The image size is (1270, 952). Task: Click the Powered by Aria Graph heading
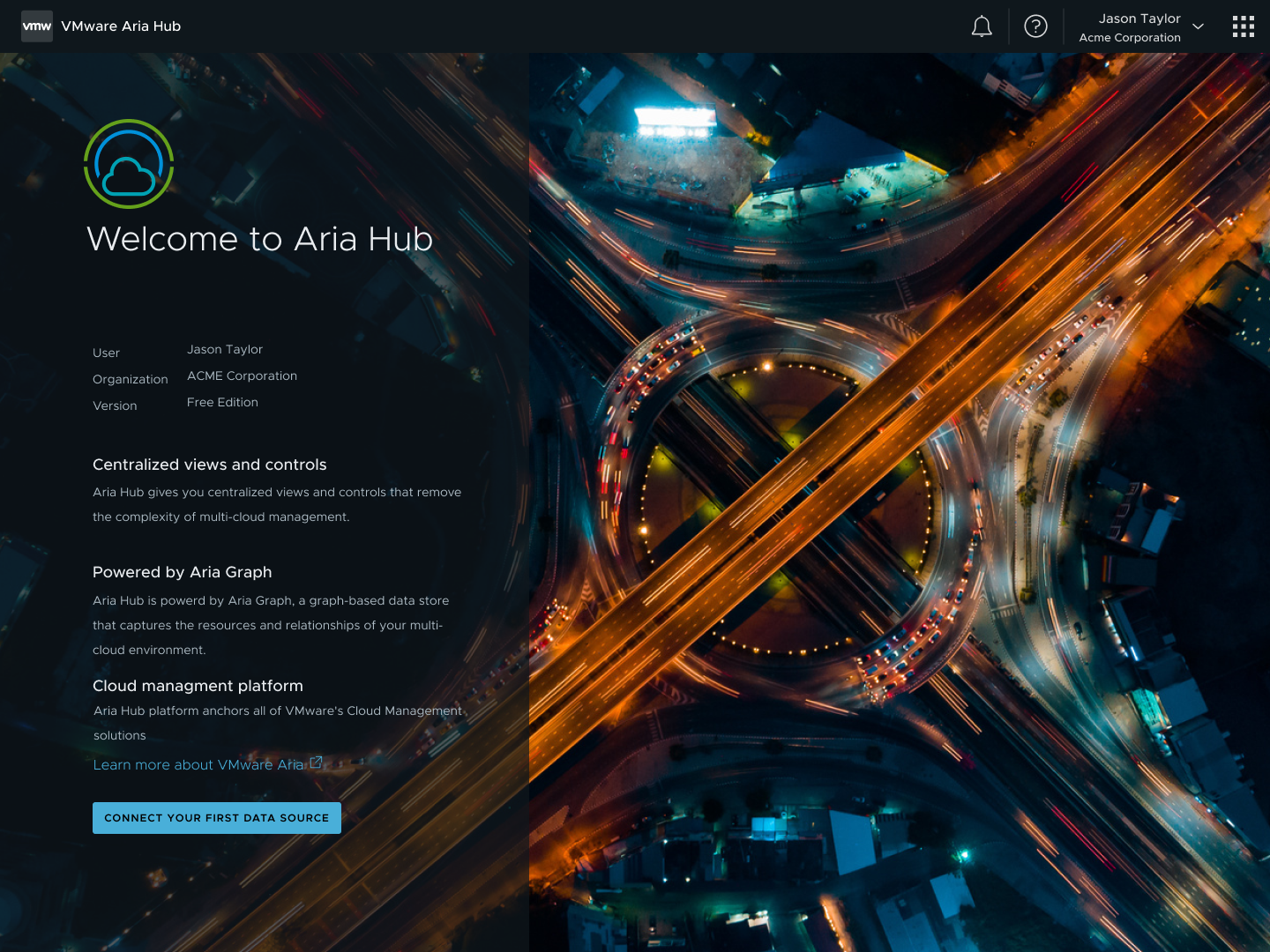(x=183, y=572)
